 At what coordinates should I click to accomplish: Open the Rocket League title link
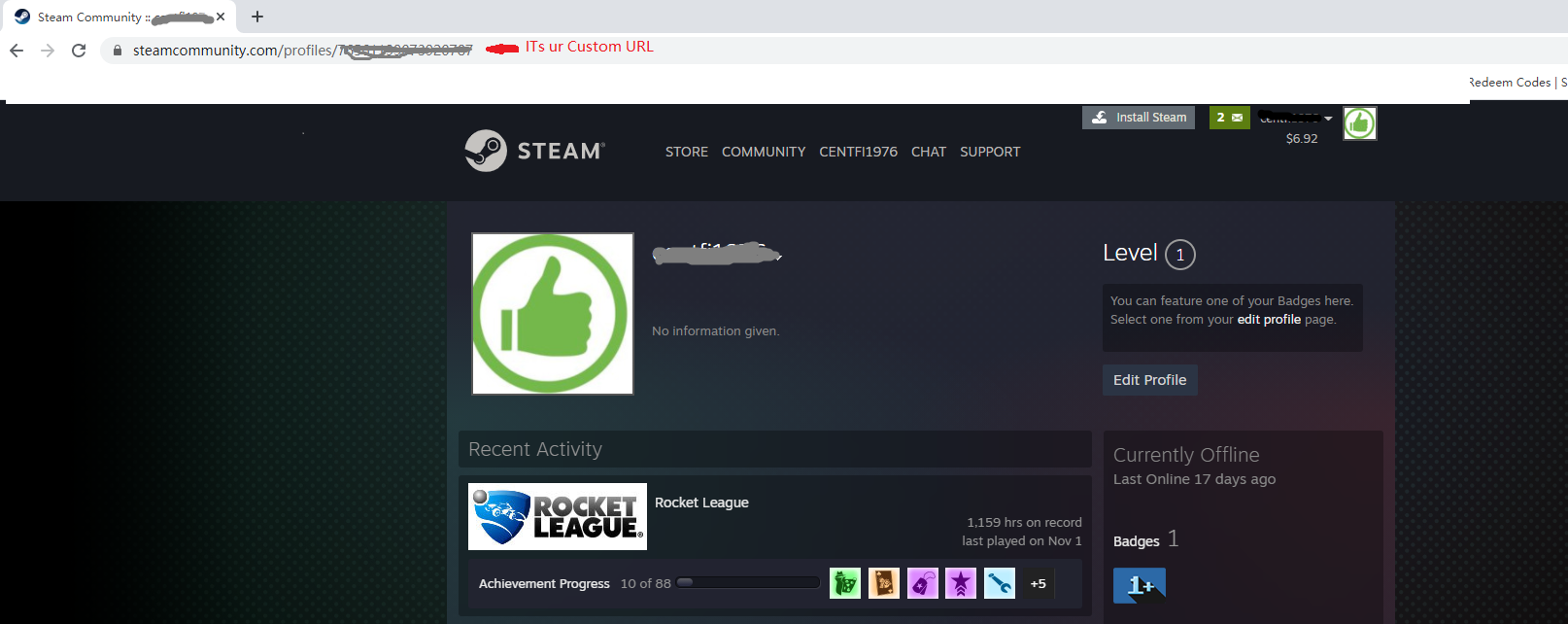click(701, 503)
